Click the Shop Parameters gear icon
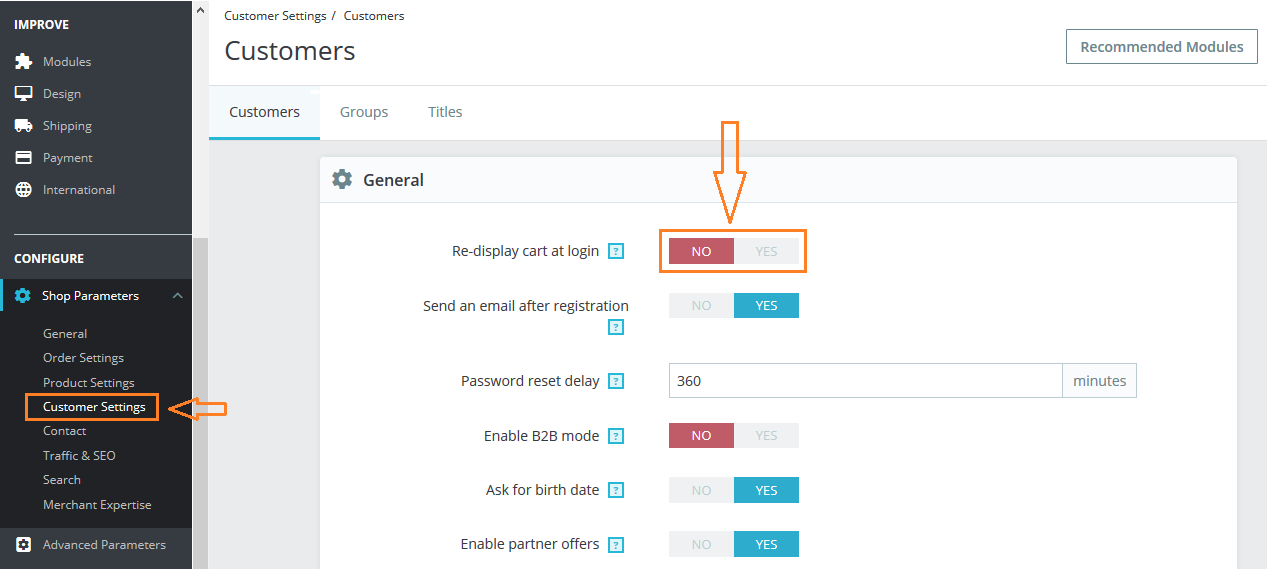This screenshot has height=569, width=1267. click(x=23, y=296)
